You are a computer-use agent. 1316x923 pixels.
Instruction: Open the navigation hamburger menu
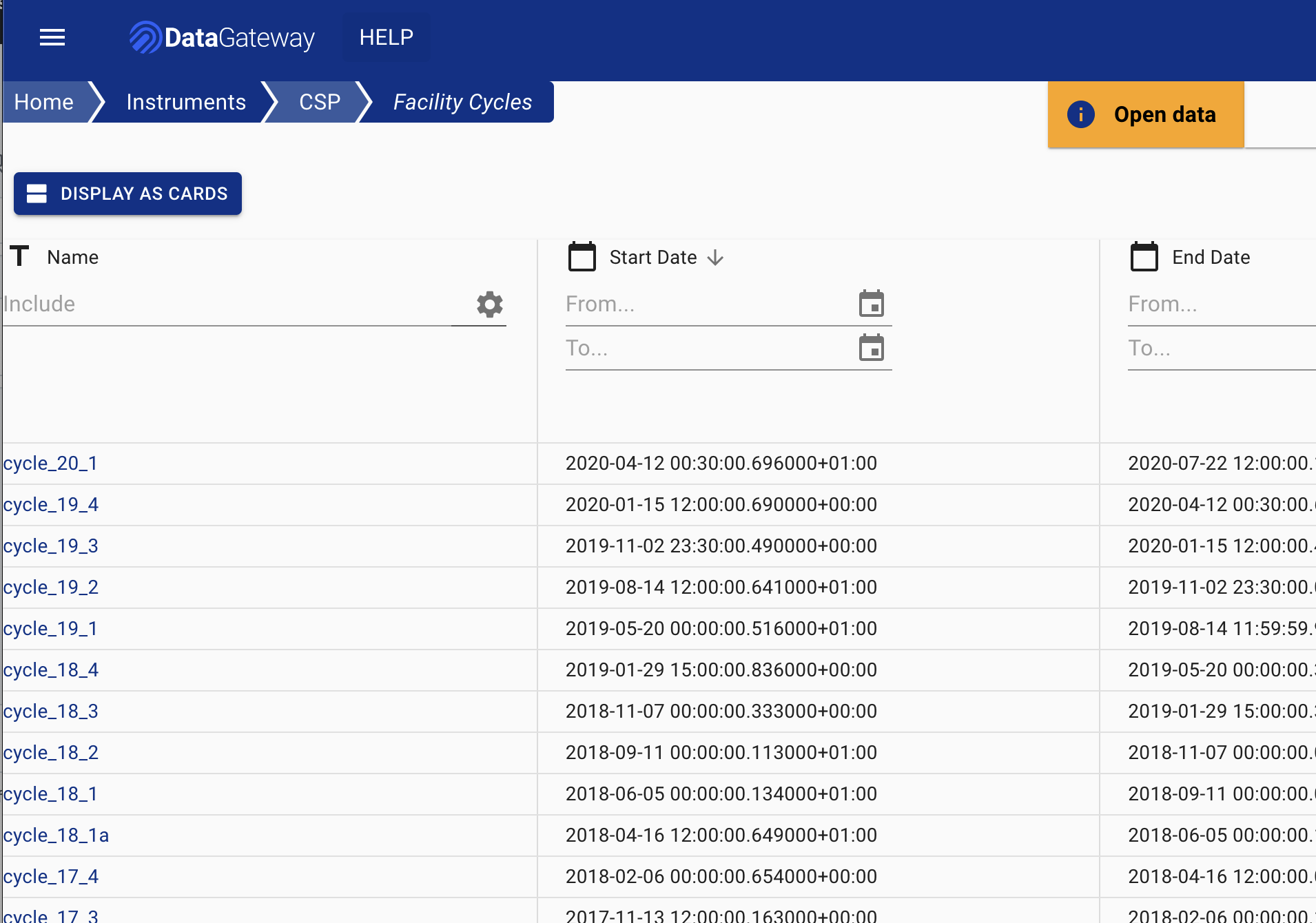(52, 37)
